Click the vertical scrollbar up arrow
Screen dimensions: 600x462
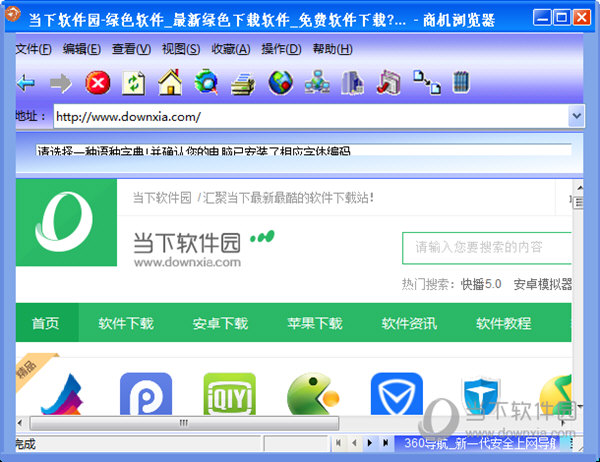pyautogui.click(x=579, y=188)
